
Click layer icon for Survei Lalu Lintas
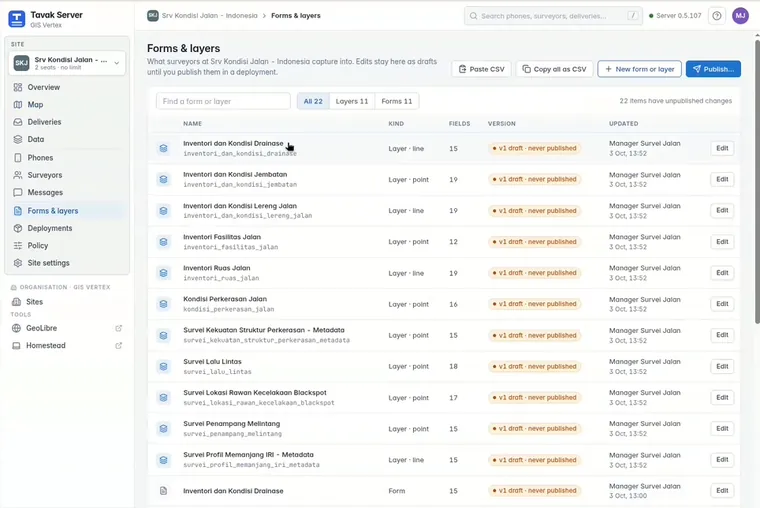point(164,366)
